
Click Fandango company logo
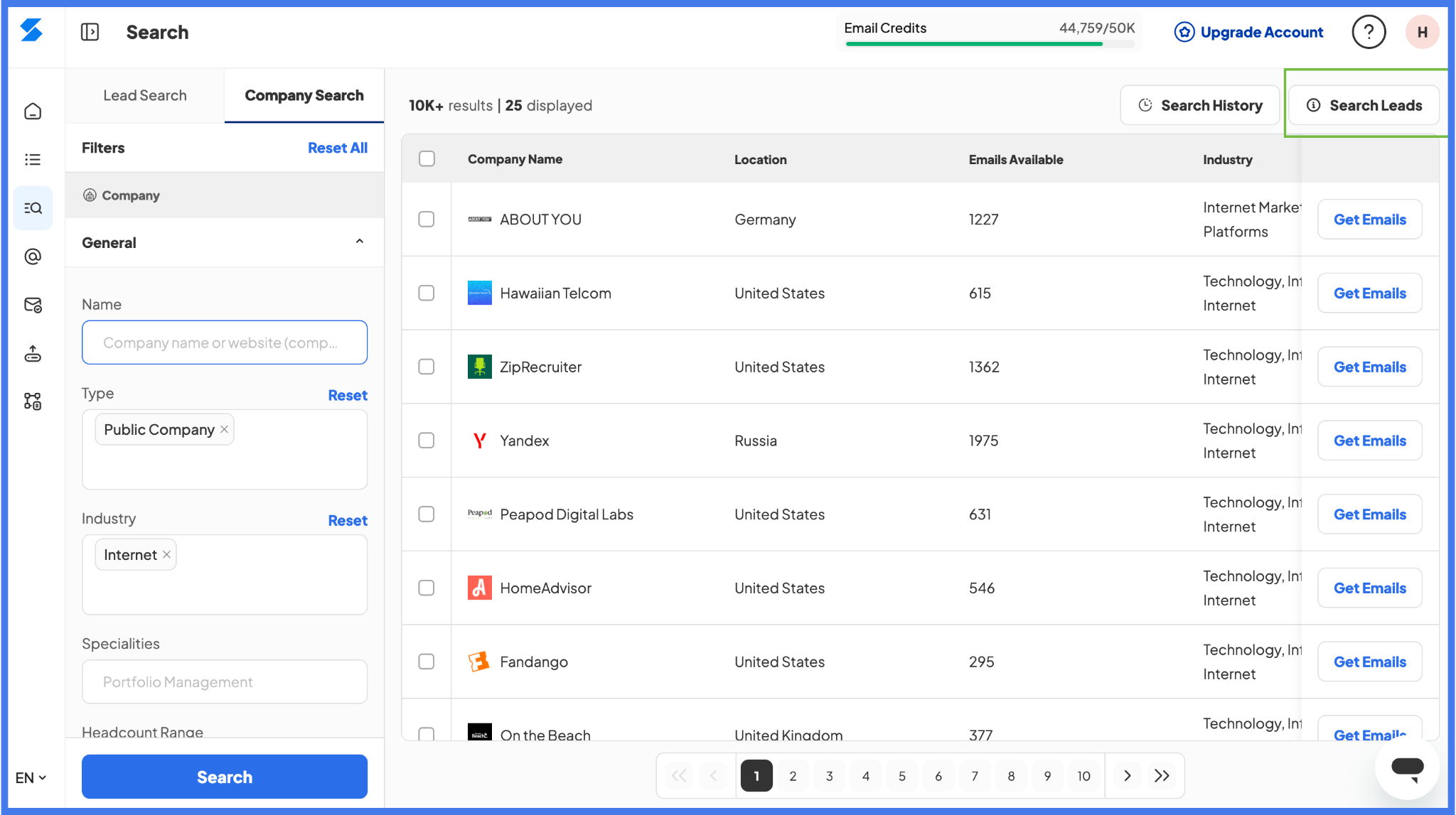(x=479, y=662)
